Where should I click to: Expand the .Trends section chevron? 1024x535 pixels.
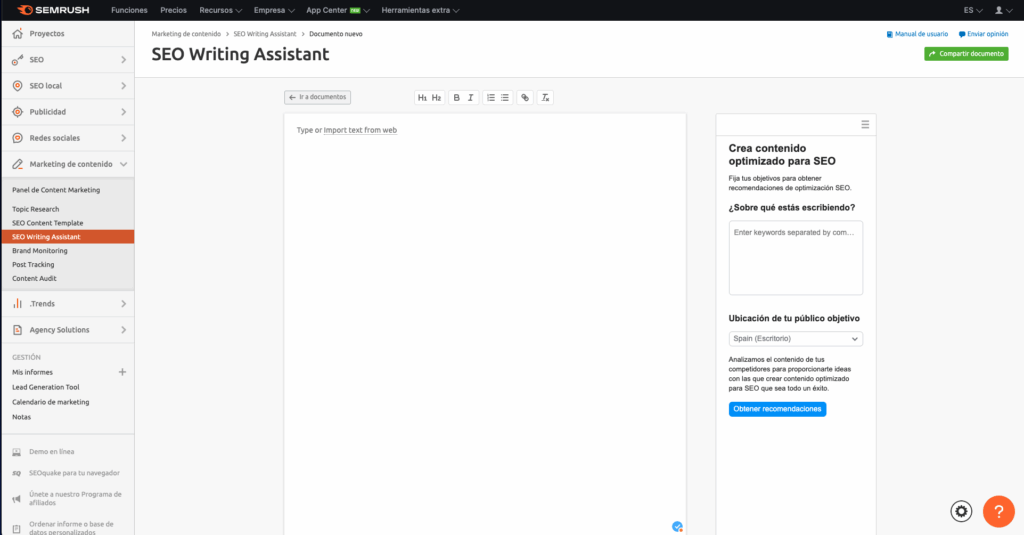(x=123, y=304)
